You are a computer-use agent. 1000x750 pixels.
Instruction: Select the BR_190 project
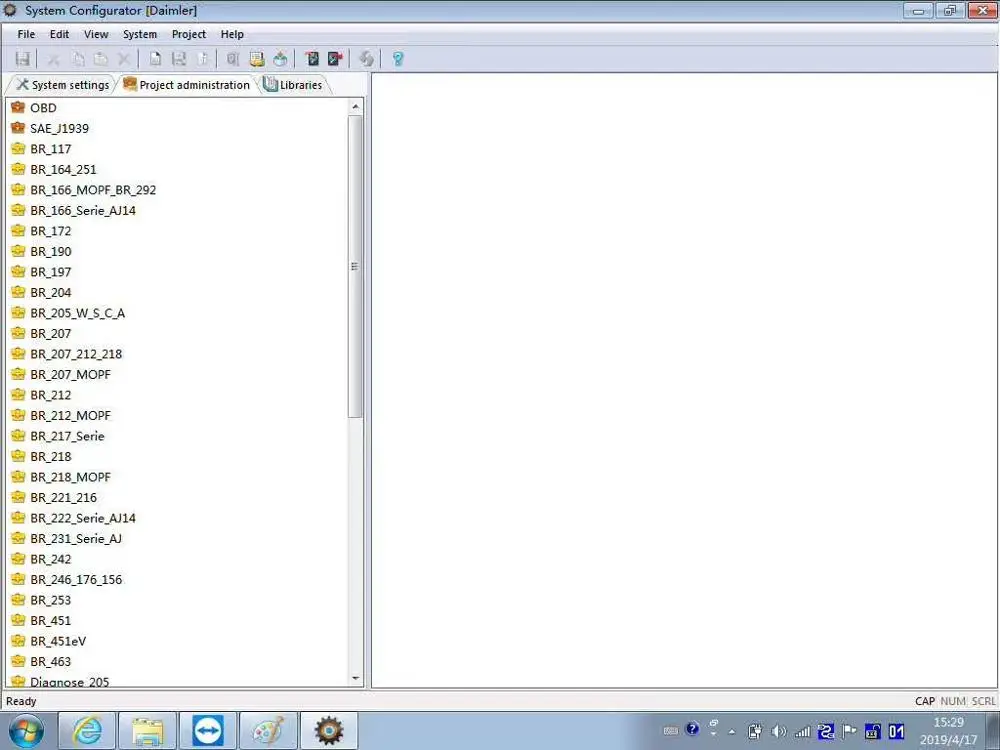[x=51, y=251]
